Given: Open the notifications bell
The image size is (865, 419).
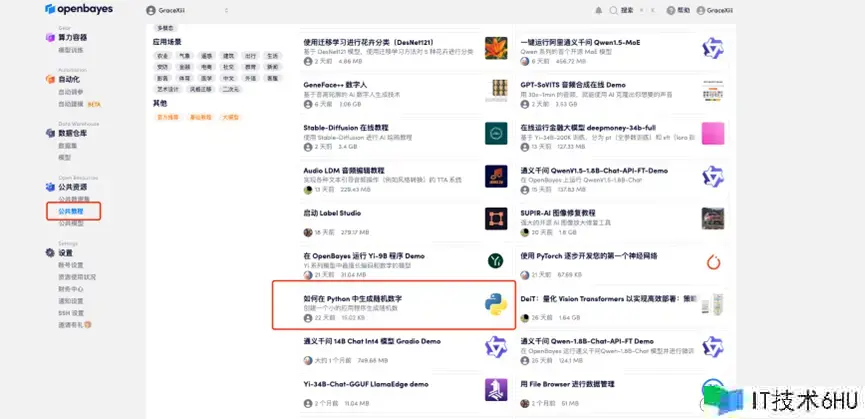Looking at the screenshot, I should point(599,10).
